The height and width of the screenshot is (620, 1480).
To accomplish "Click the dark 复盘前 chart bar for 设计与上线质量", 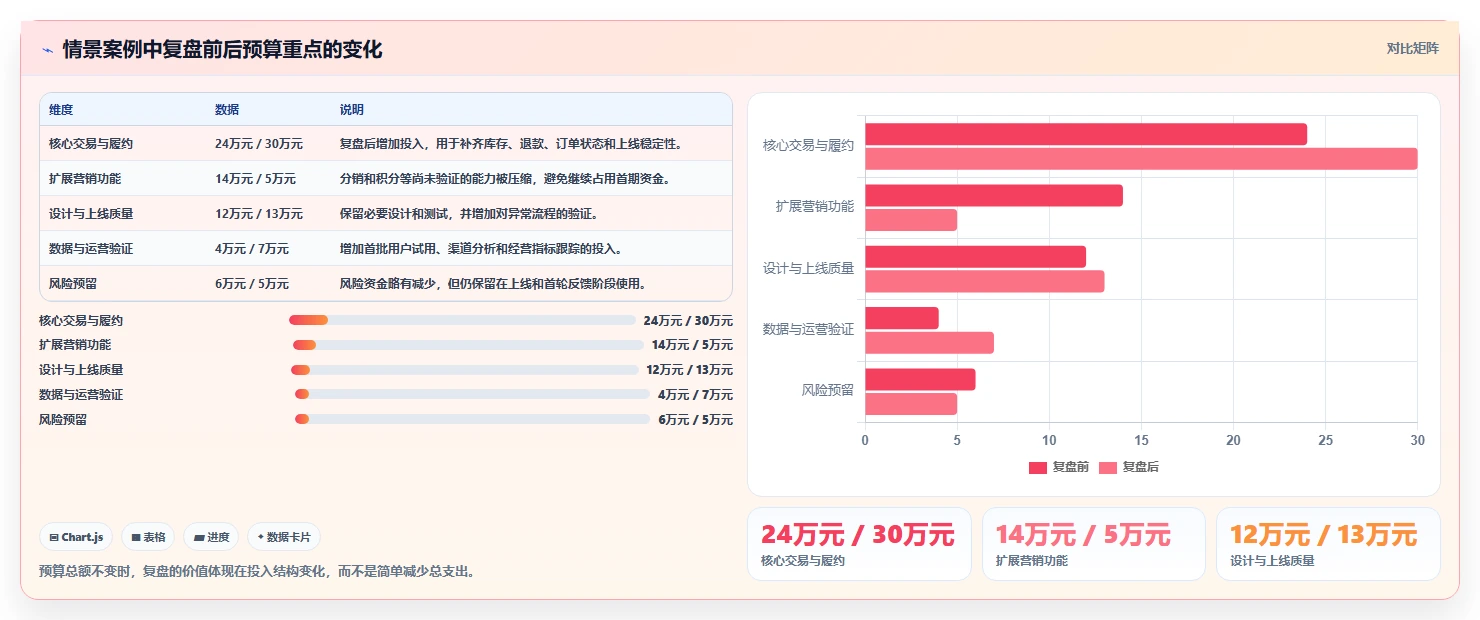I will 975,256.
